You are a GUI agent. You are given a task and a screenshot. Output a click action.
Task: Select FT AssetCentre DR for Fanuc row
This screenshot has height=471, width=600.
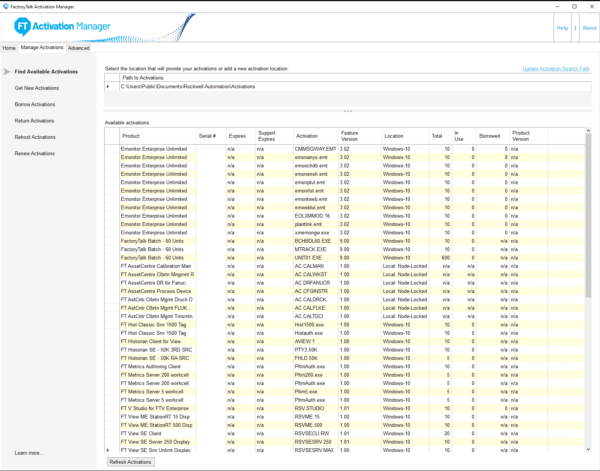(x=345, y=283)
